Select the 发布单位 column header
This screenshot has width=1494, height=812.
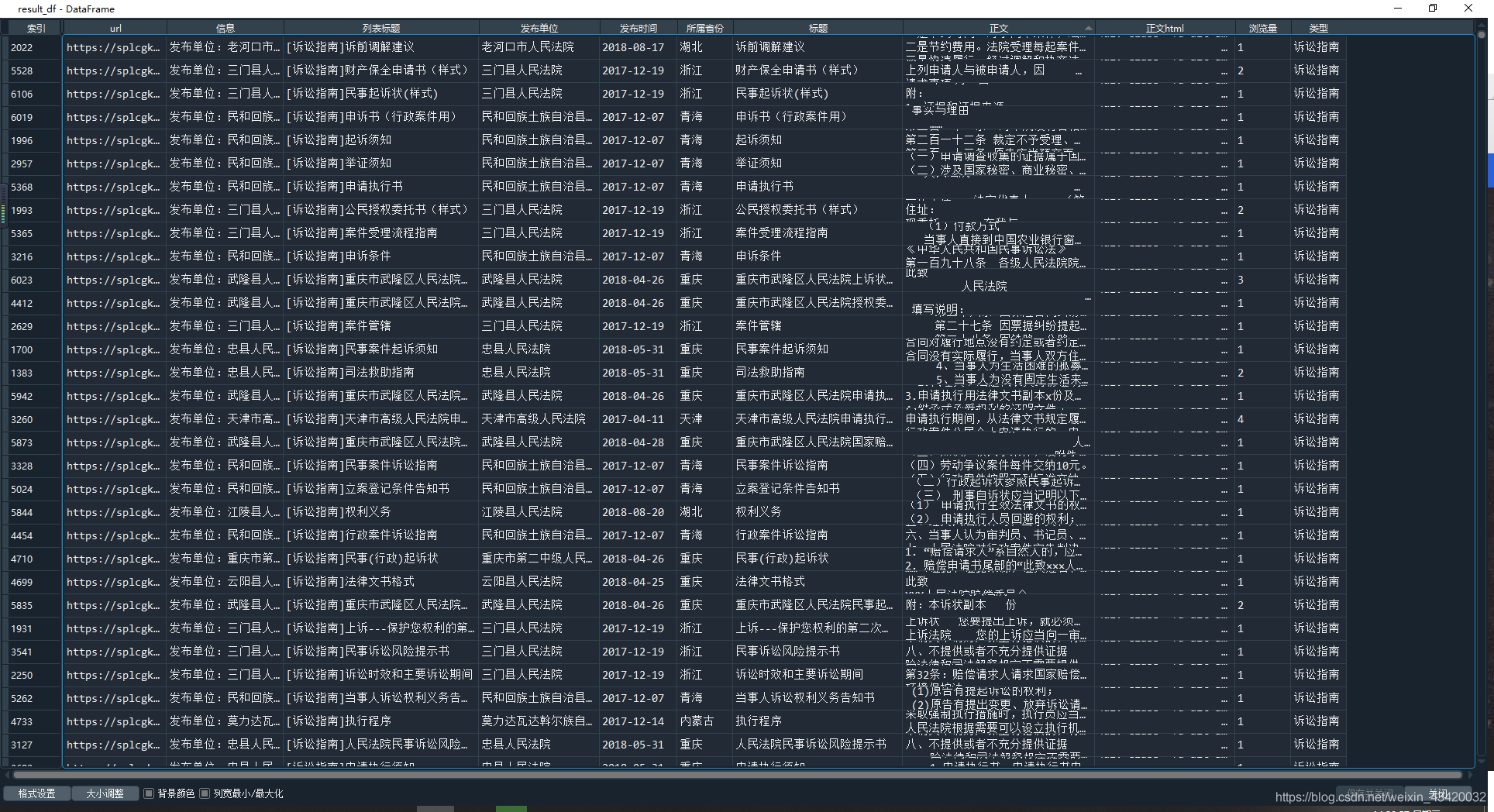tap(539, 28)
